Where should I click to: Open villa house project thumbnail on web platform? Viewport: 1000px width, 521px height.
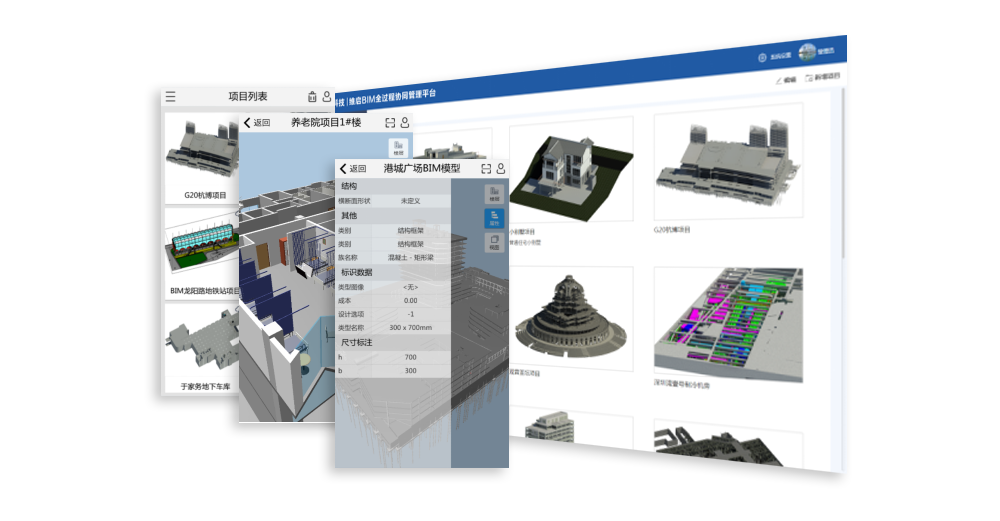pyautogui.click(x=571, y=170)
